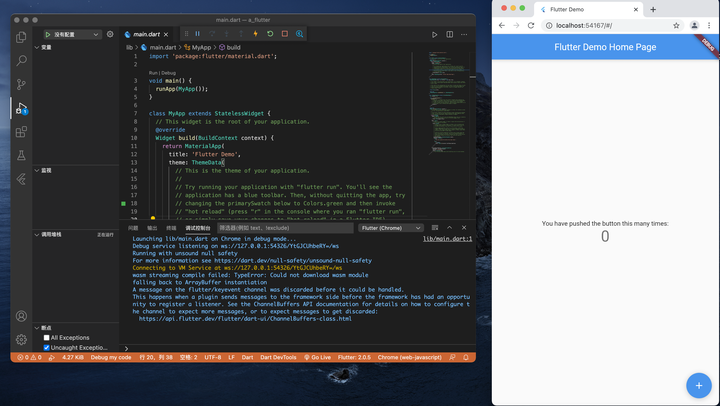Disable Uncaught Exceptions breakpoint checkbox
720x406 pixels.
[x=46, y=348]
